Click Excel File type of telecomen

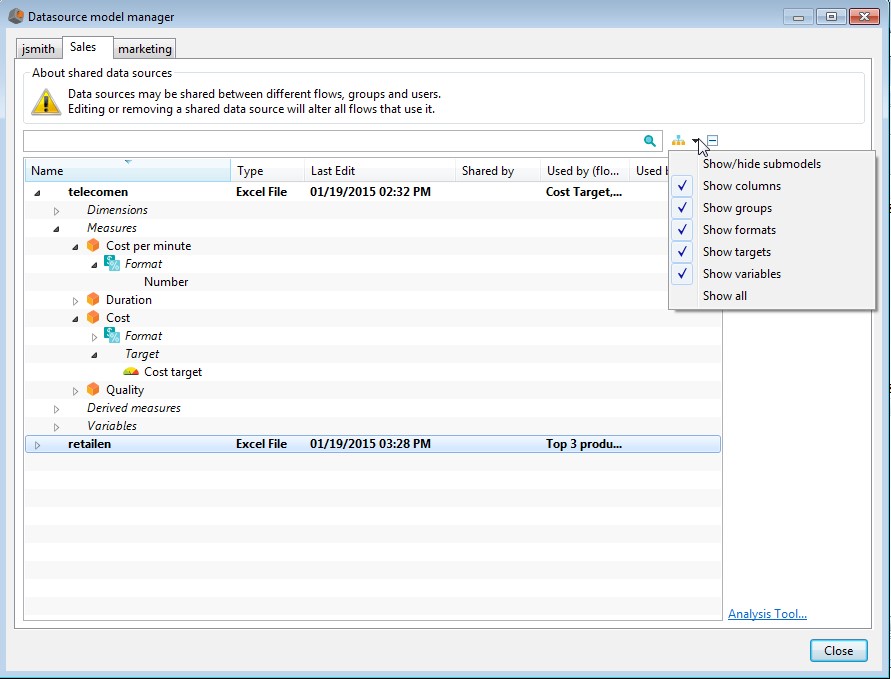pyautogui.click(x=261, y=192)
